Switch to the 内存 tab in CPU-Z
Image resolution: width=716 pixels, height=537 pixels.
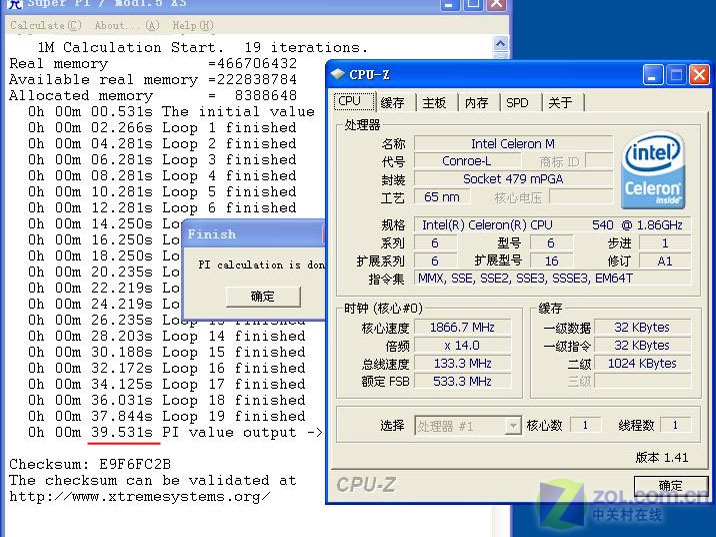click(x=479, y=102)
